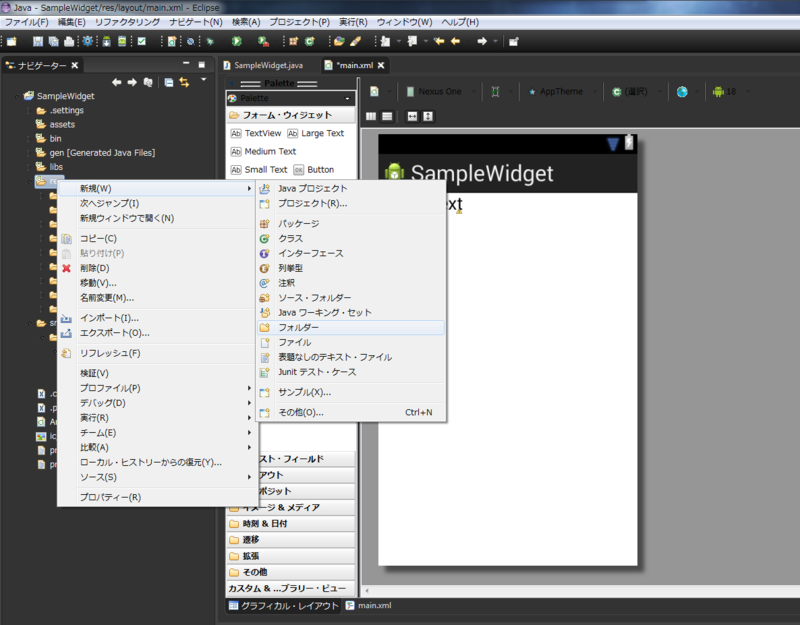
Task: Open the activity (選択) dropdown
Action: click(x=636, y=92)
